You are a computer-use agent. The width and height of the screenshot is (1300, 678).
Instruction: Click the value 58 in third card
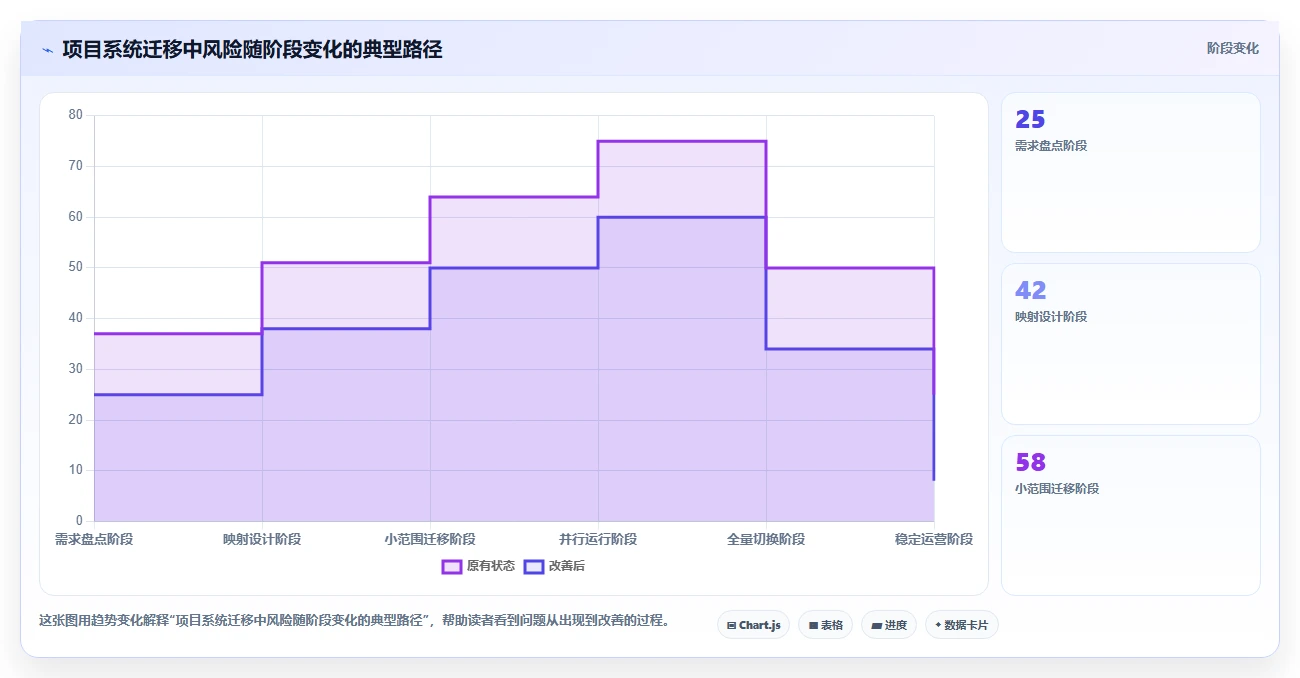click(x=1030, y=462)
